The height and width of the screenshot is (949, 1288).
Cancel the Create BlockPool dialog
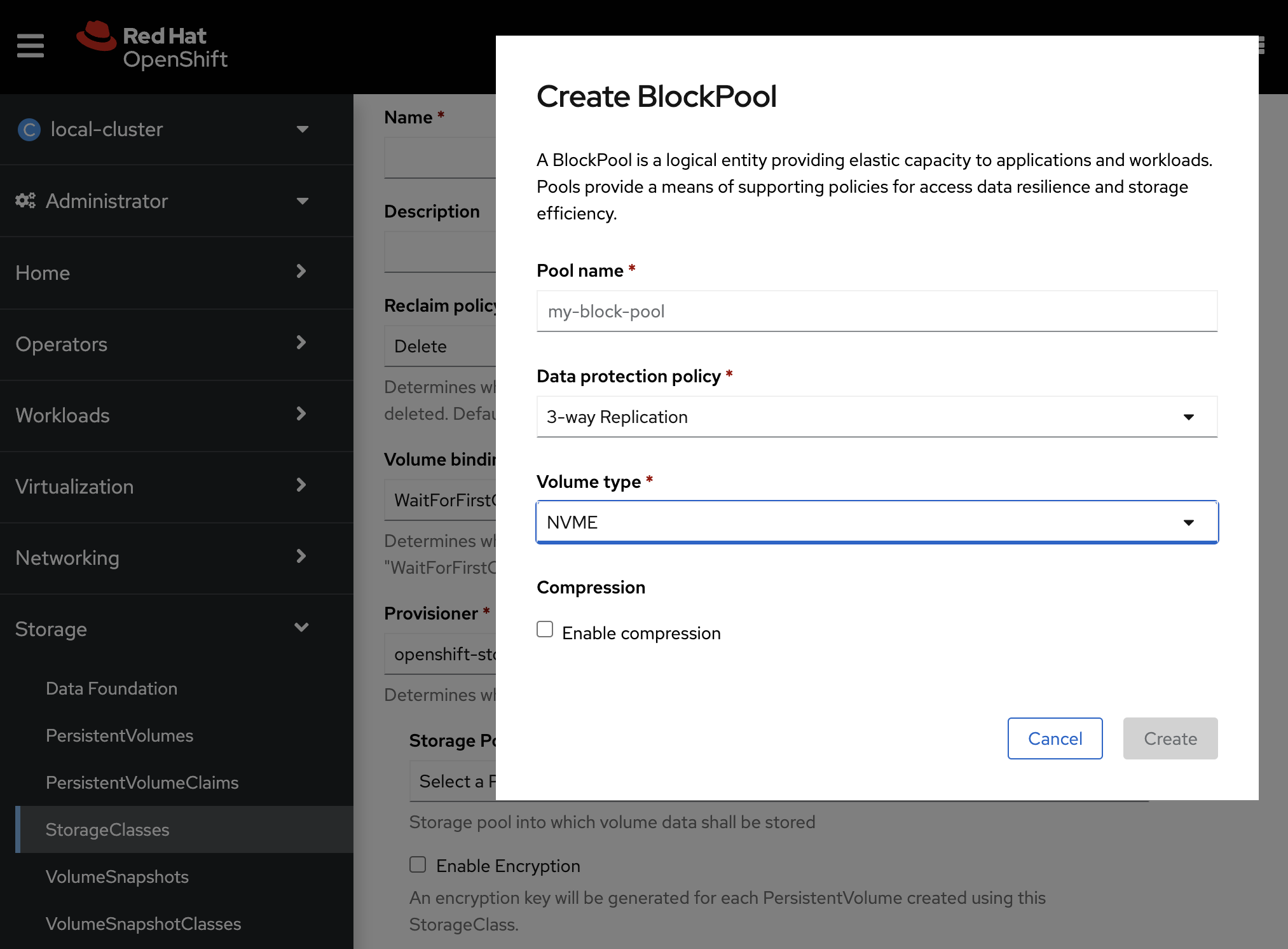[1055, 738]
